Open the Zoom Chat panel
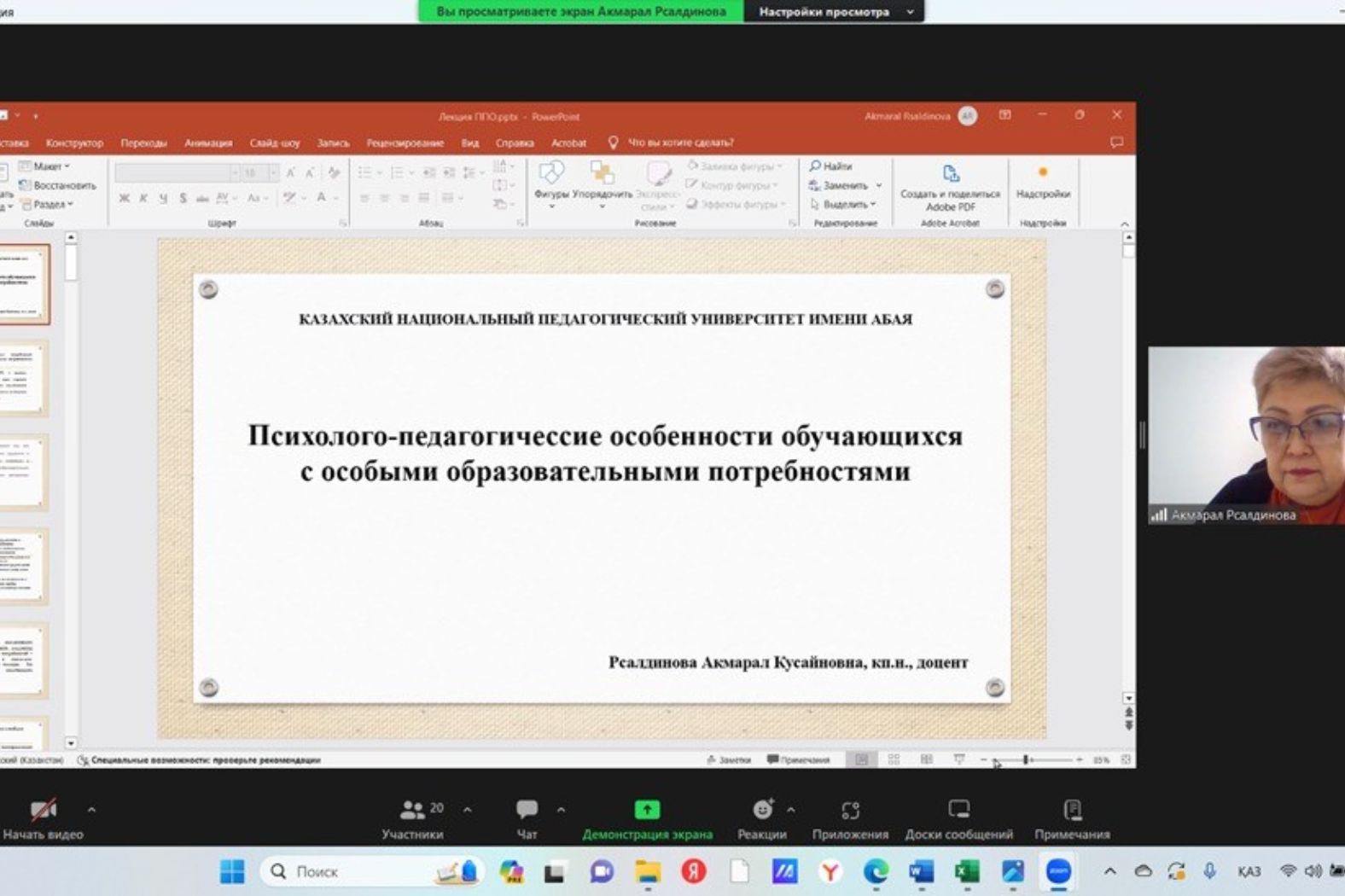The width and height of the screenshot is (1345, 896). (x=527, y=811)
